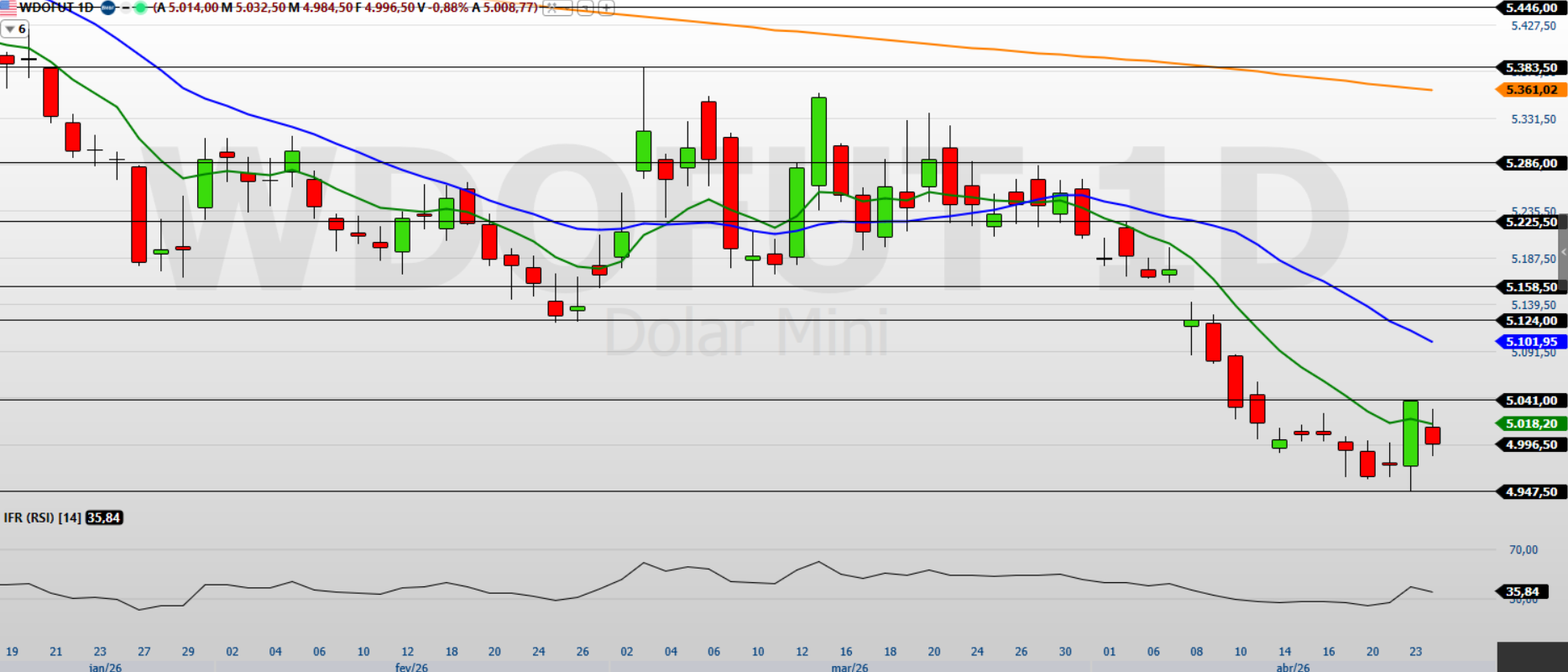Click the 5.225,50 horizontal line price tag
Screen dimensions: 1568x672
(x=1531, y=222)
